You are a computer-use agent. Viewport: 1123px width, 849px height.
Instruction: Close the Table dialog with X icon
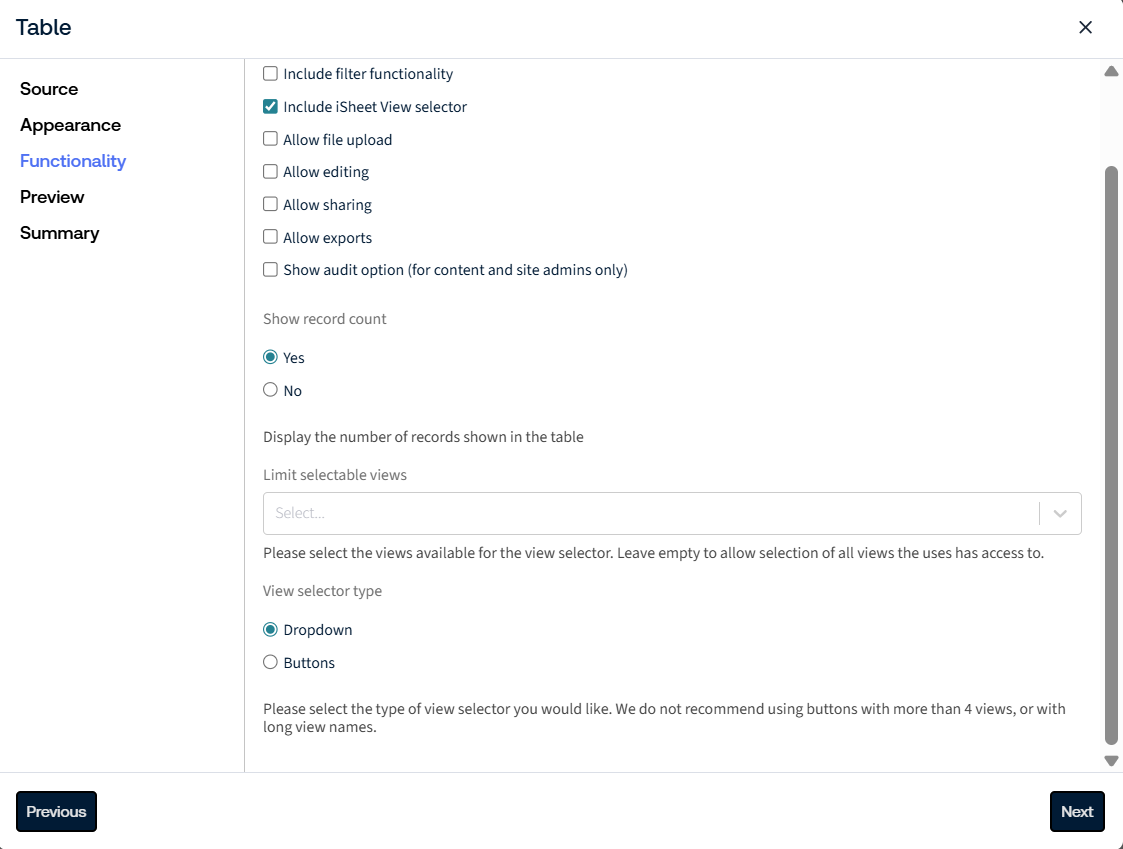pyautogui.click(x=1085, y=27)
